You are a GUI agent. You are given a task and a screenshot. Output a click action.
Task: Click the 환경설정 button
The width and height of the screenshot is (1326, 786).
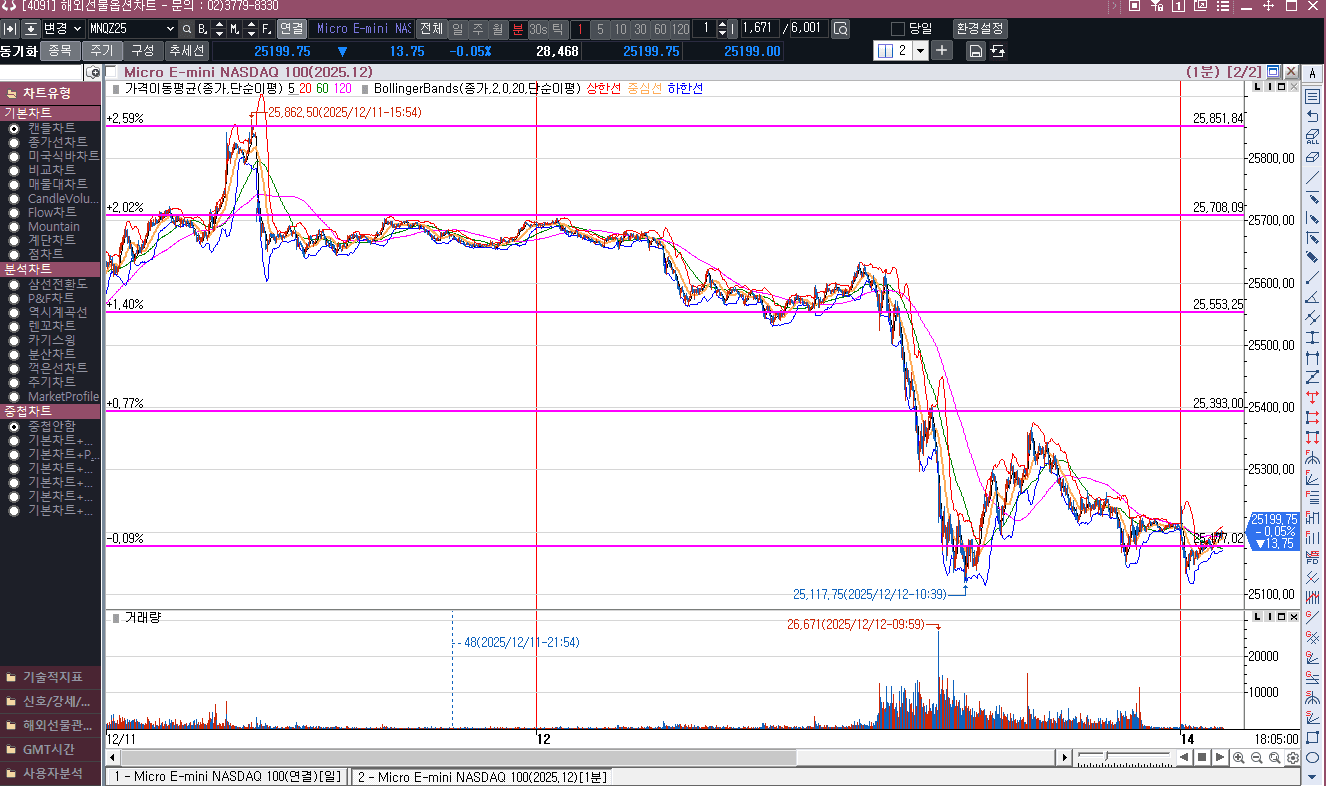(x=980, y=29)
